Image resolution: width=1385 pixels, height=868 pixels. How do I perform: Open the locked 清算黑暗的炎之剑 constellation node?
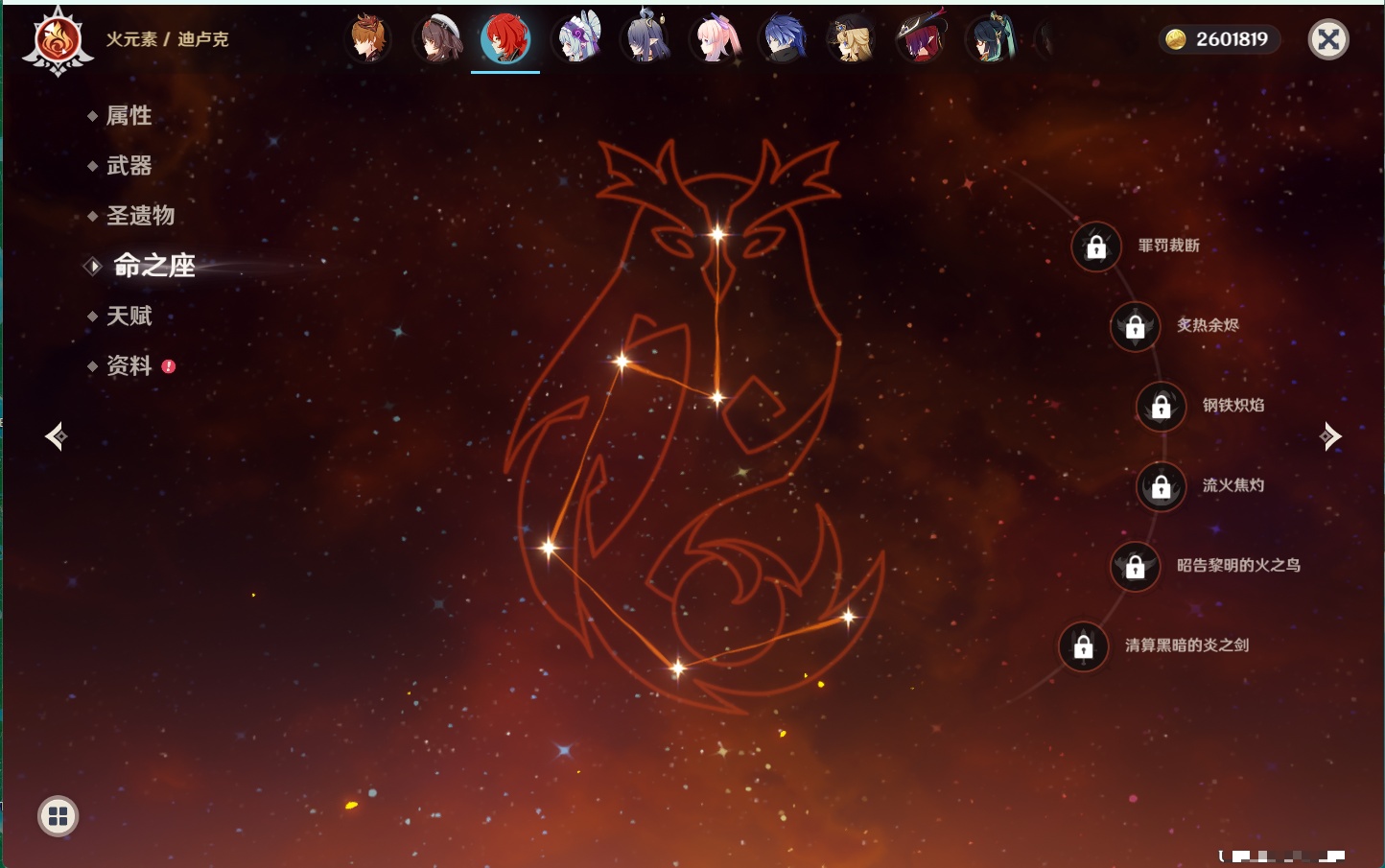pyautogui.click(x=1084, y=646)
